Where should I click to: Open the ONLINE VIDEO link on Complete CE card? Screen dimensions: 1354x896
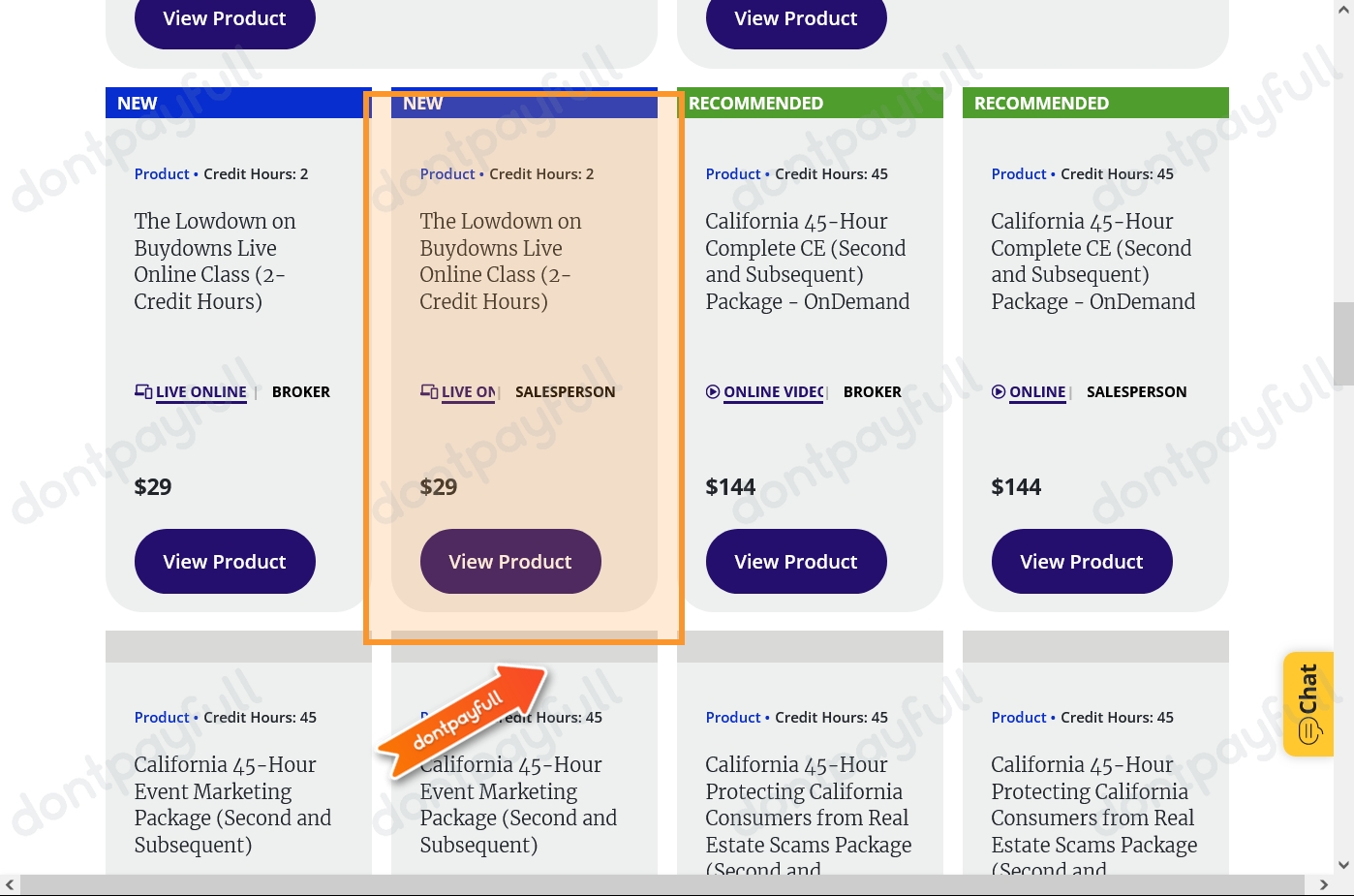pyautogui.click(x=773, y=391)
